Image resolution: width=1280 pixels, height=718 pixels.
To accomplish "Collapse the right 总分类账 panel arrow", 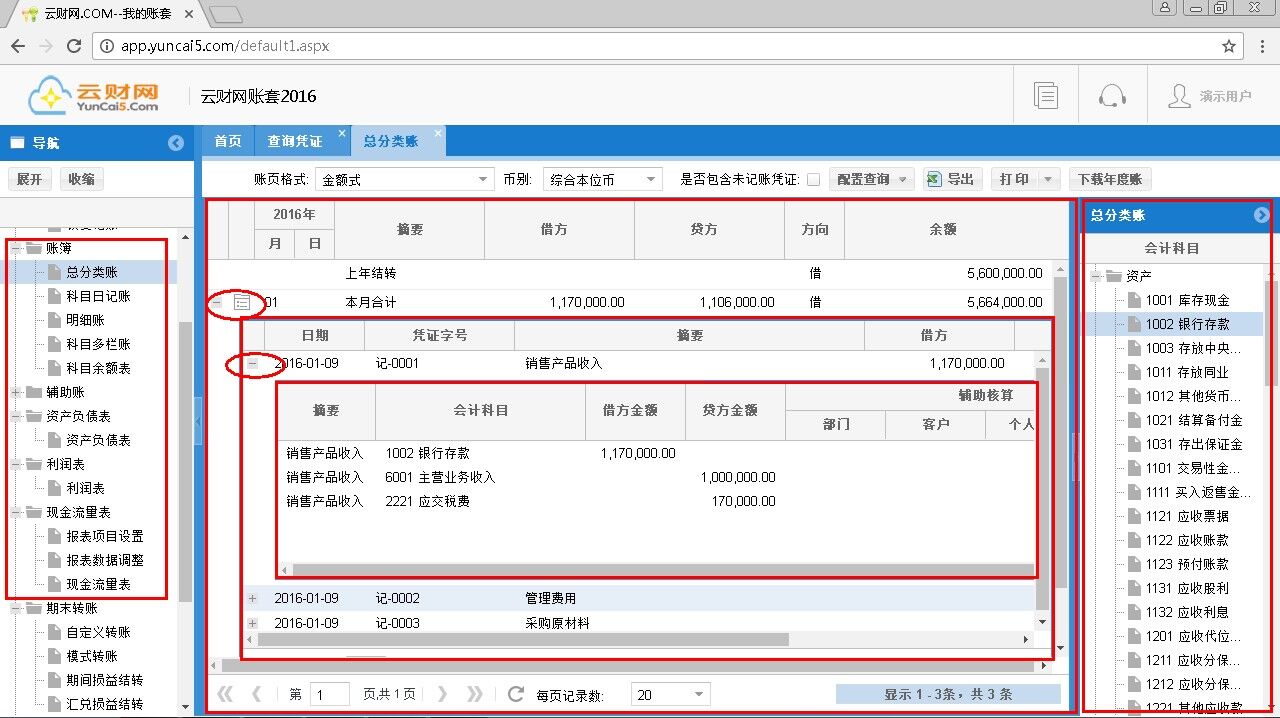I will click(1261, 215).
